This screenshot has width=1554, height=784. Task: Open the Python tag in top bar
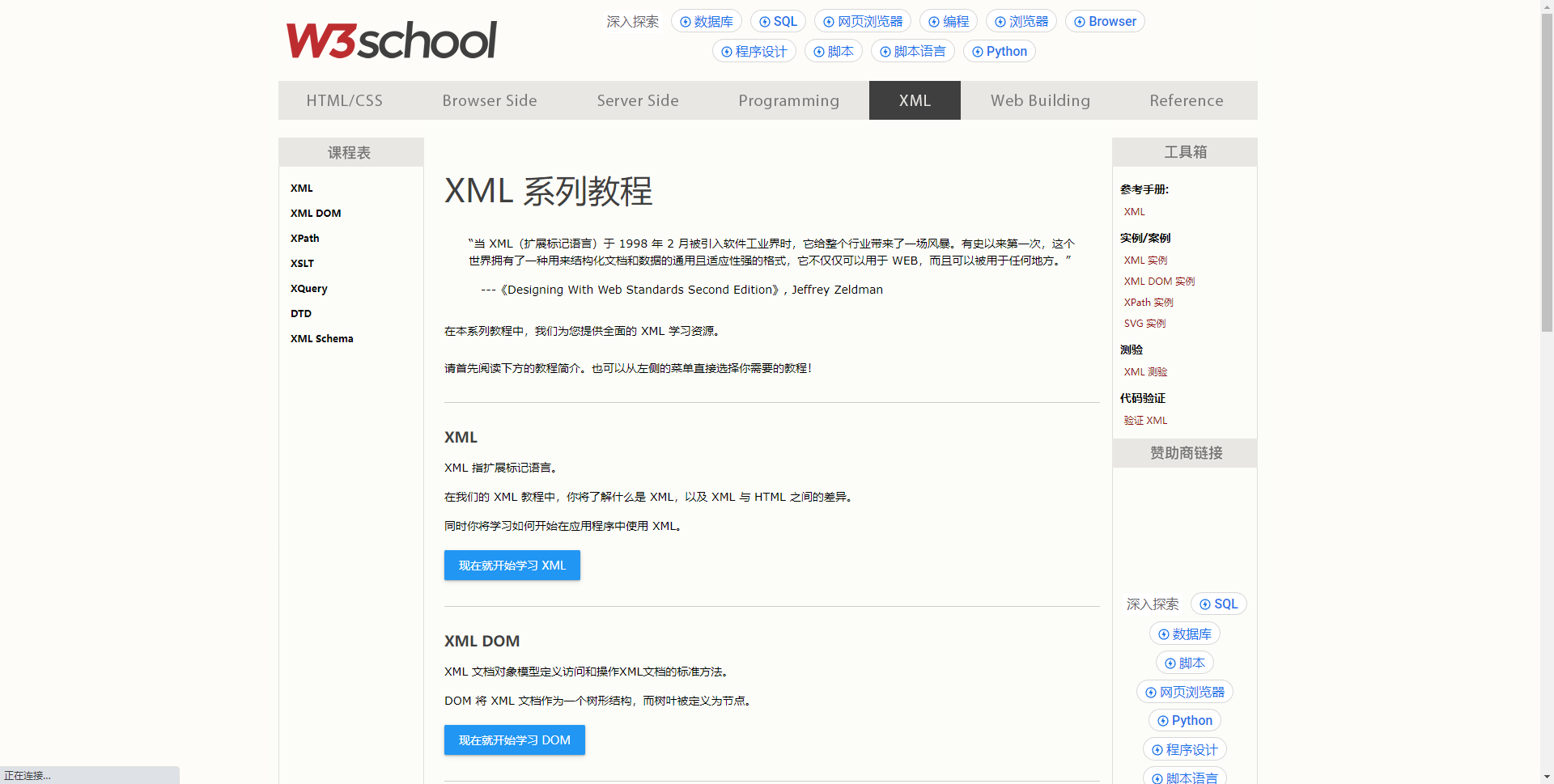(1000, 51)
